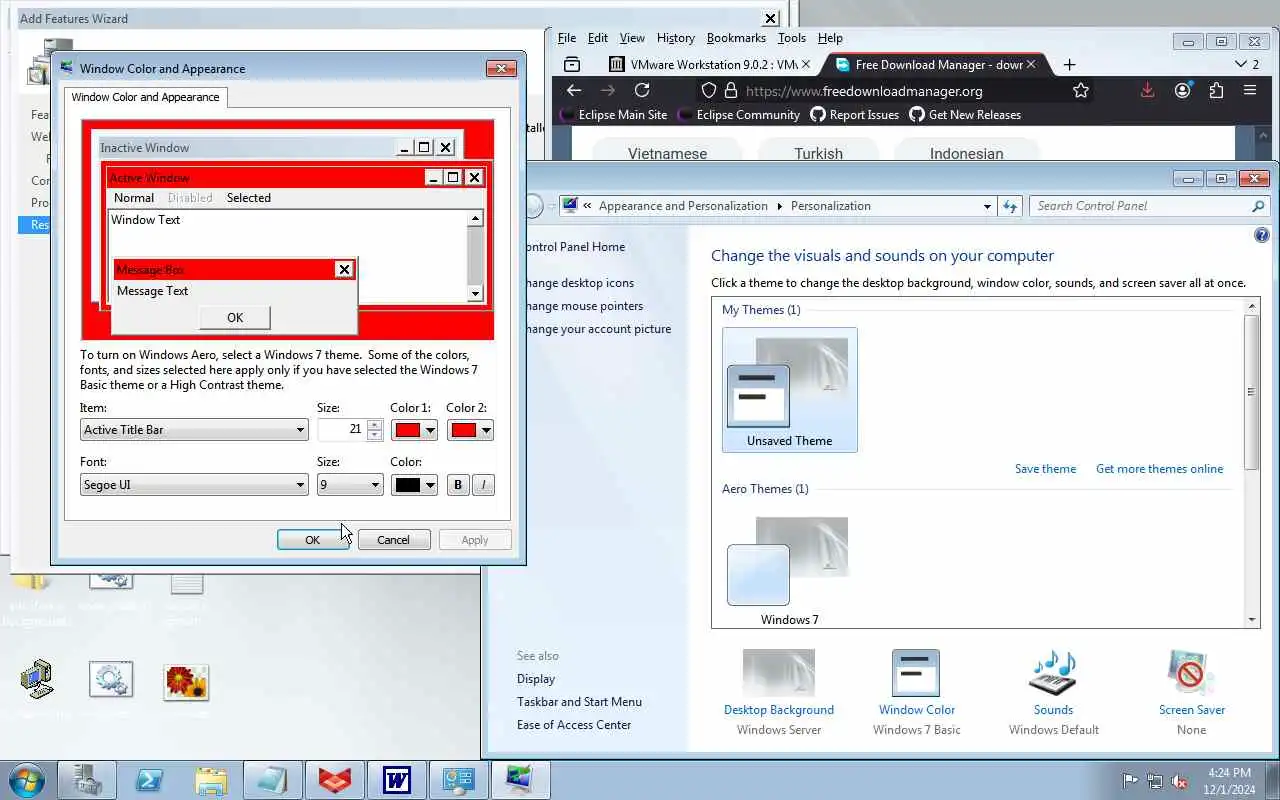The height and width of the screenshot is (800, 1280).
Task: Click the Save theme link
Action: click(1045, 469)
